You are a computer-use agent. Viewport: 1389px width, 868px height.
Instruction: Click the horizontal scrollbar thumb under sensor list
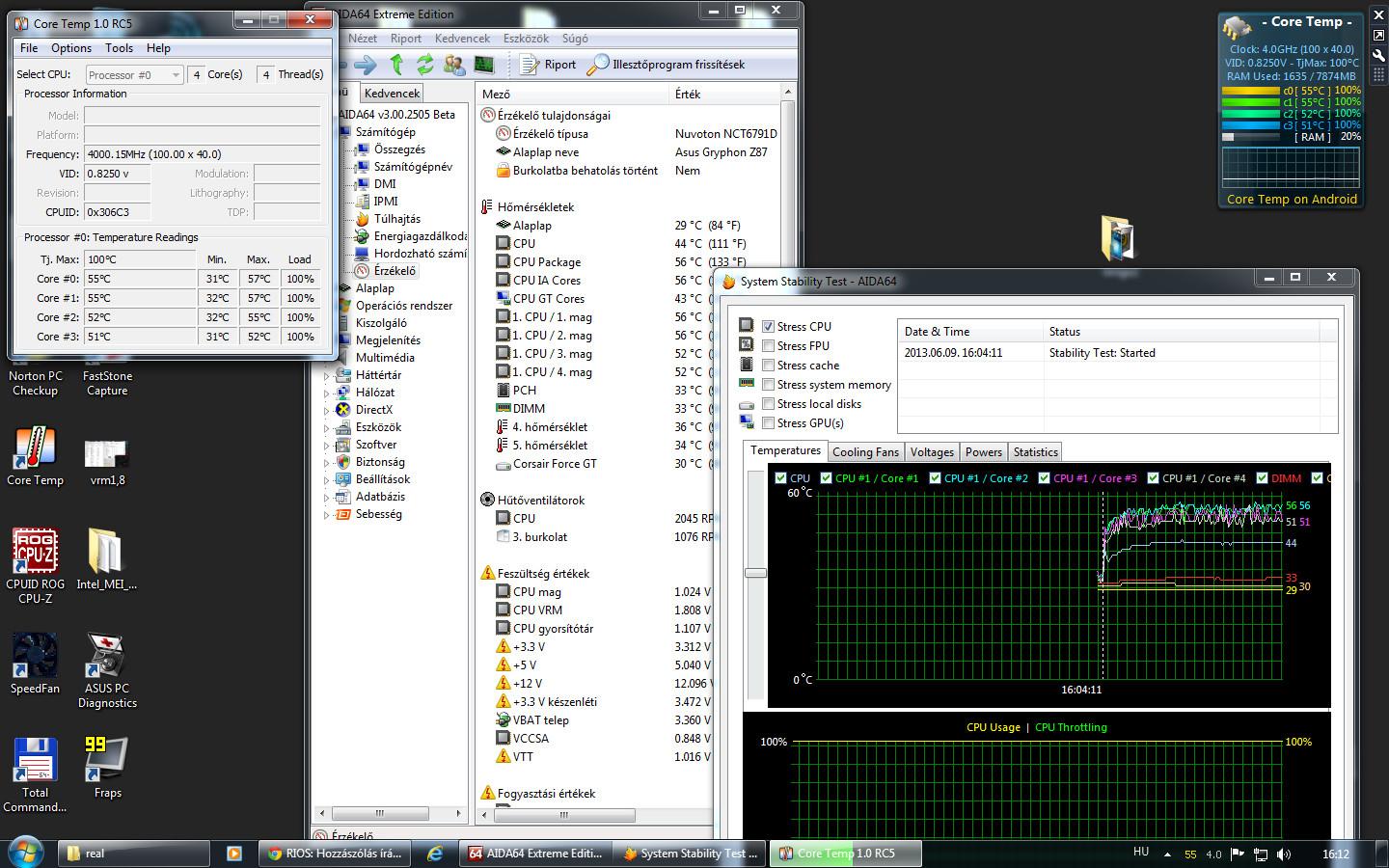point(564,814)
